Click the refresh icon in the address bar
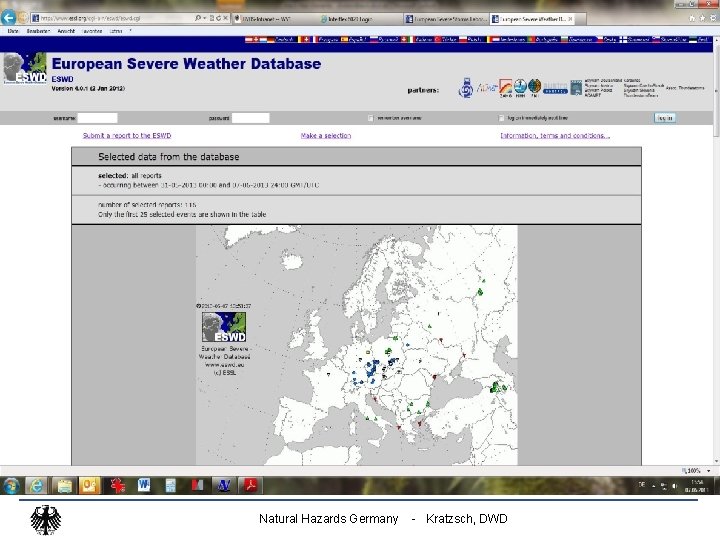Viewport: 720px width, 540px height. [x=219, y=18]
